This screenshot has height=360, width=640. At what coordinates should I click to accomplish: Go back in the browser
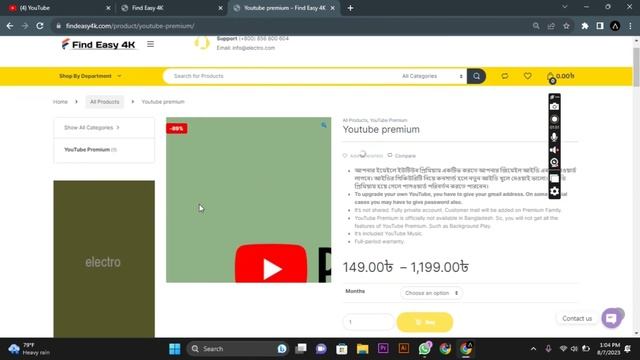click(x=10, y=26)
